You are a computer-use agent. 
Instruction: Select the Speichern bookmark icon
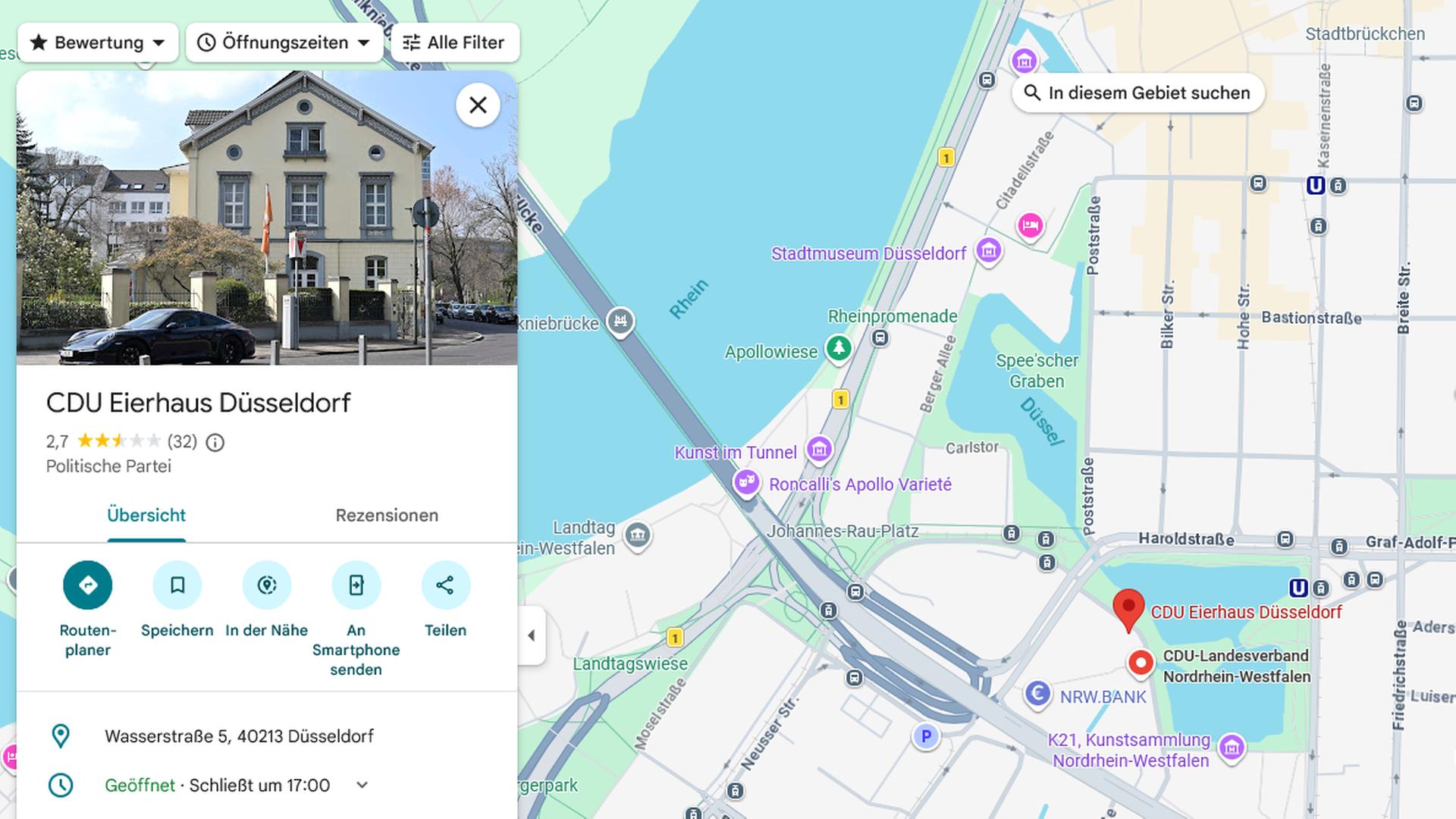177,585
